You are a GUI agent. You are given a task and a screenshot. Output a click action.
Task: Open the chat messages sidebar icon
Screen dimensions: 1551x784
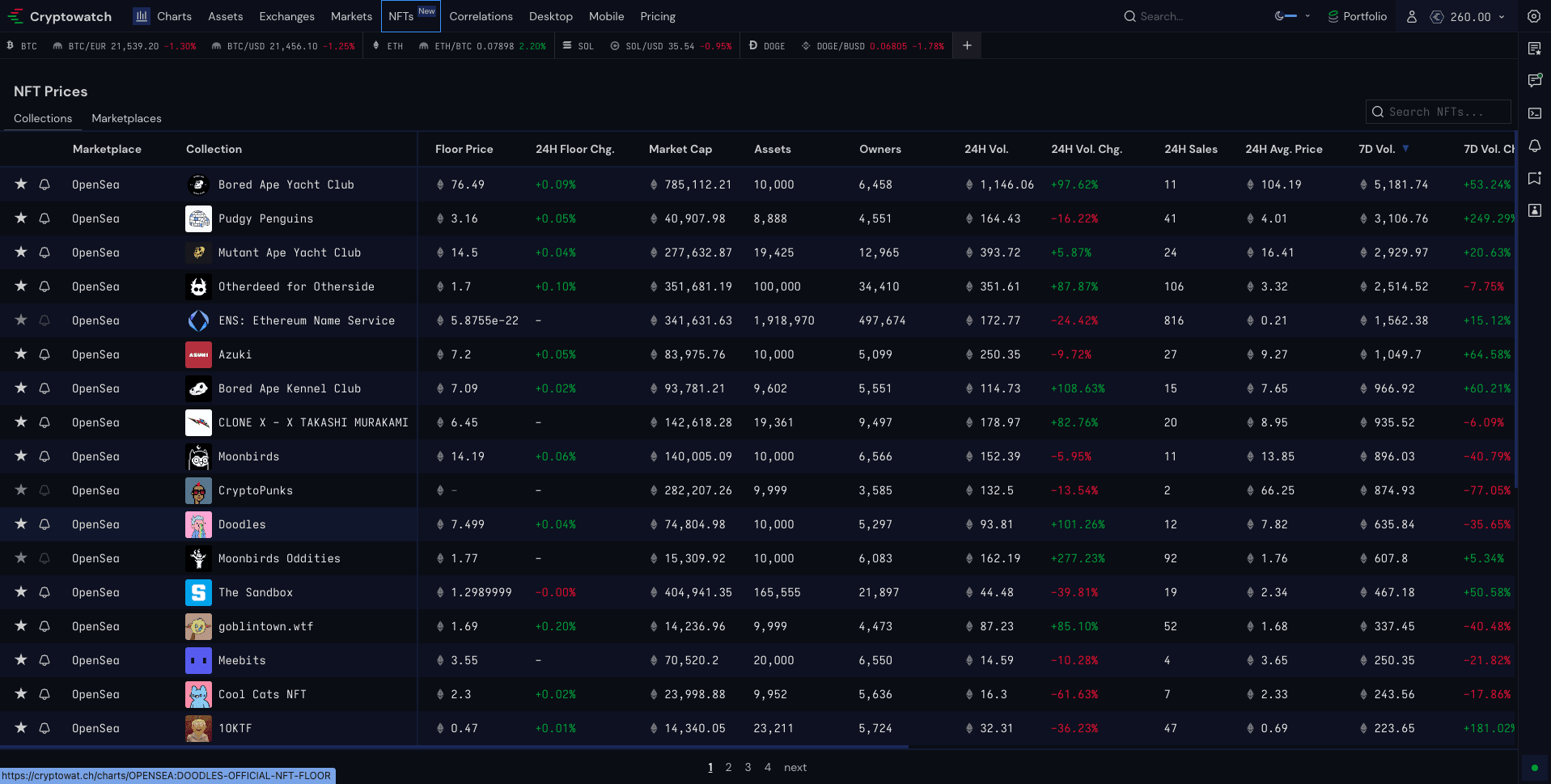[x=1534, y=81]
